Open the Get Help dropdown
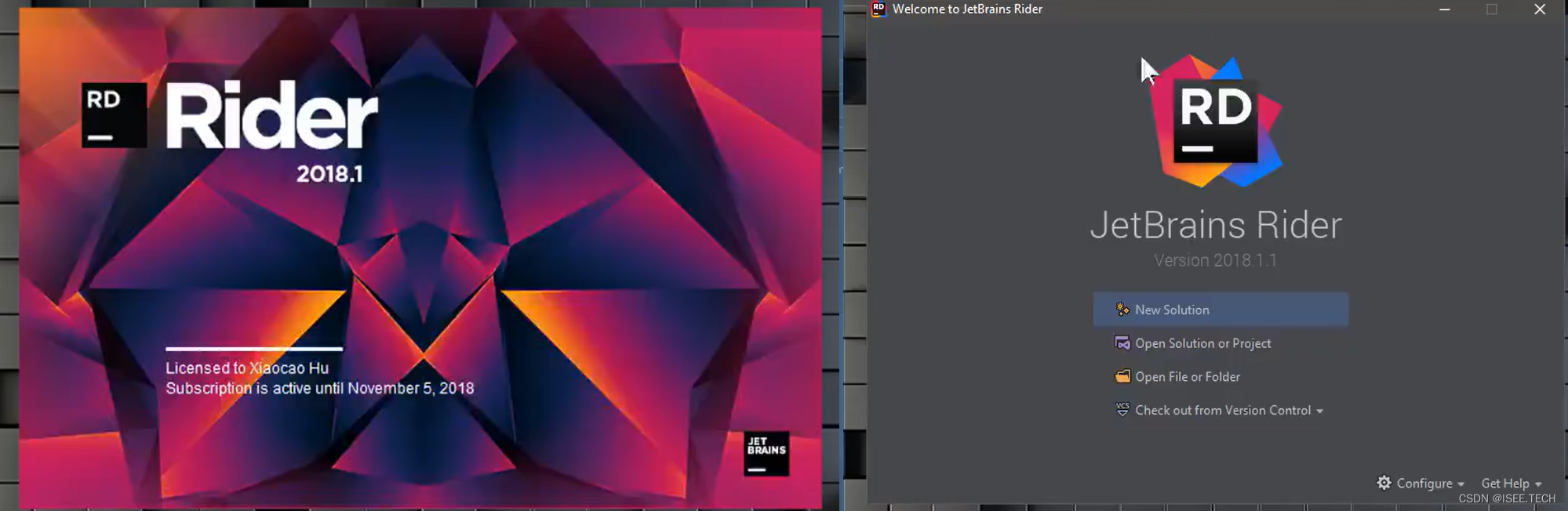Image resolution: width=1568 pixels, height=511 pixels. pos(1511,484)
